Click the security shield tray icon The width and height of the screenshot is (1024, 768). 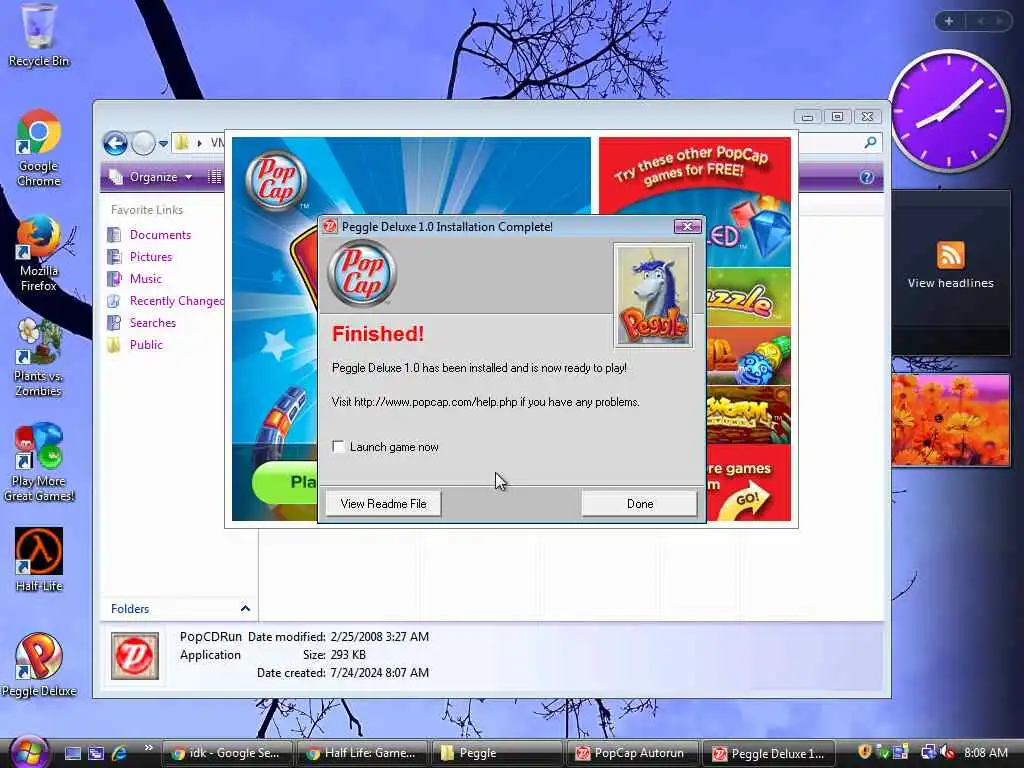pos(865,752)
